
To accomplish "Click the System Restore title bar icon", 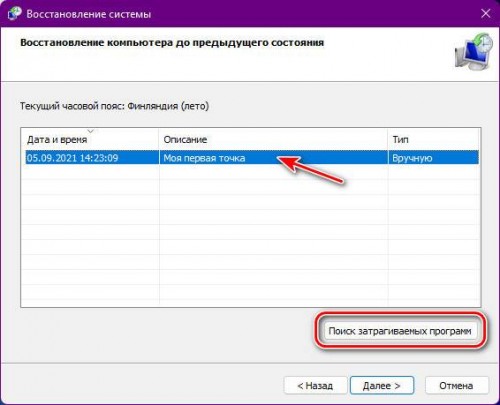I will pos(14,14).
